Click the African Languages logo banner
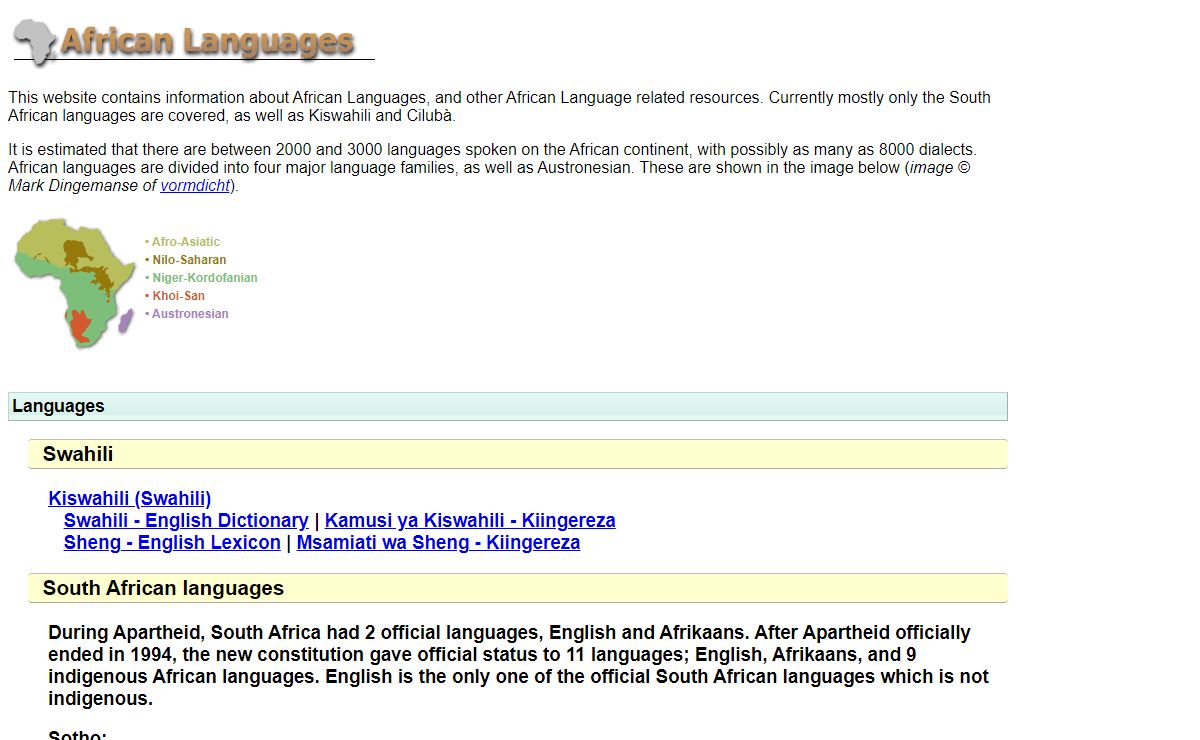This screenshot has width=1200, height=740. [x=192, y=41]
